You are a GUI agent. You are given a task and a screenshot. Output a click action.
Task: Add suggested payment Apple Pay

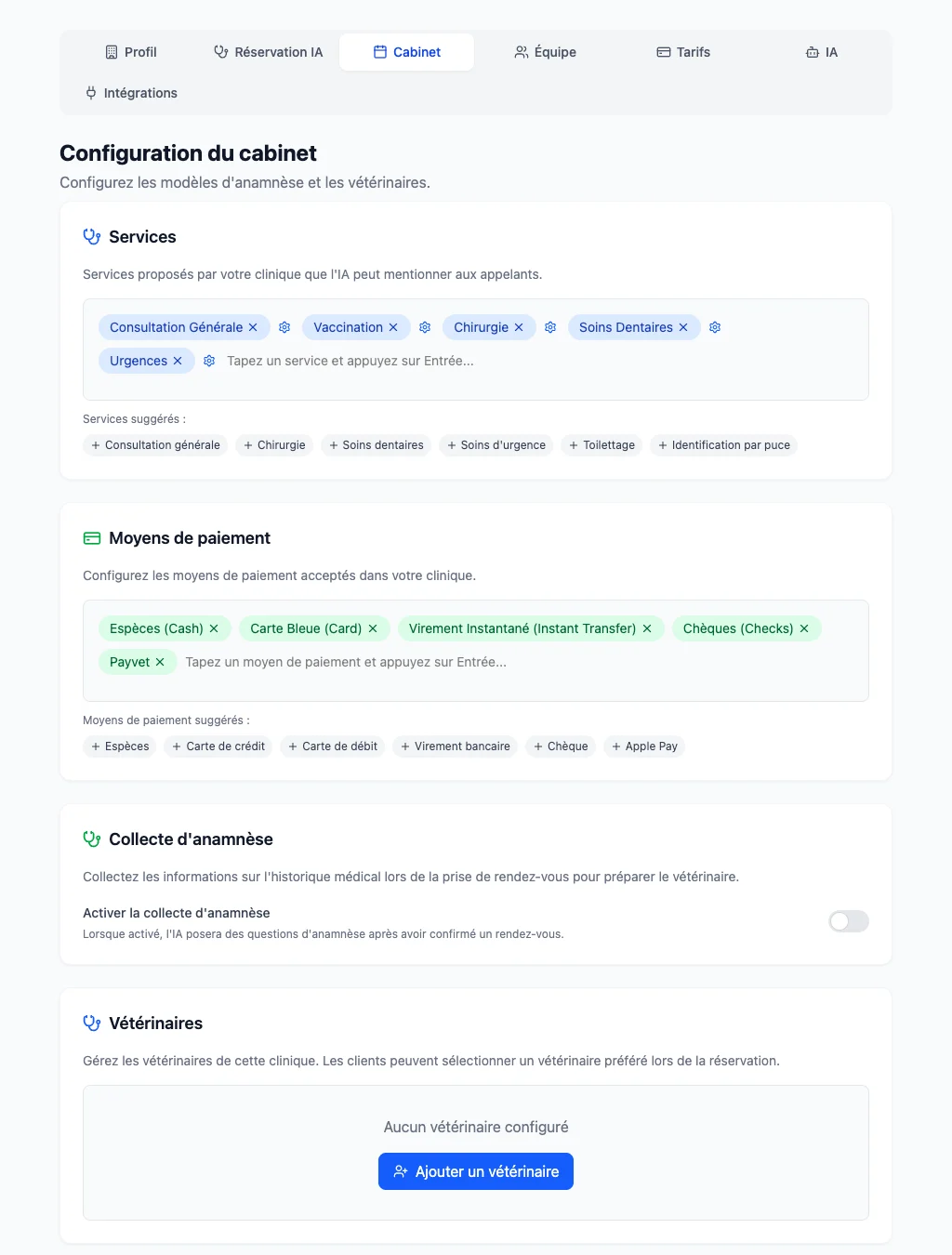644,746
